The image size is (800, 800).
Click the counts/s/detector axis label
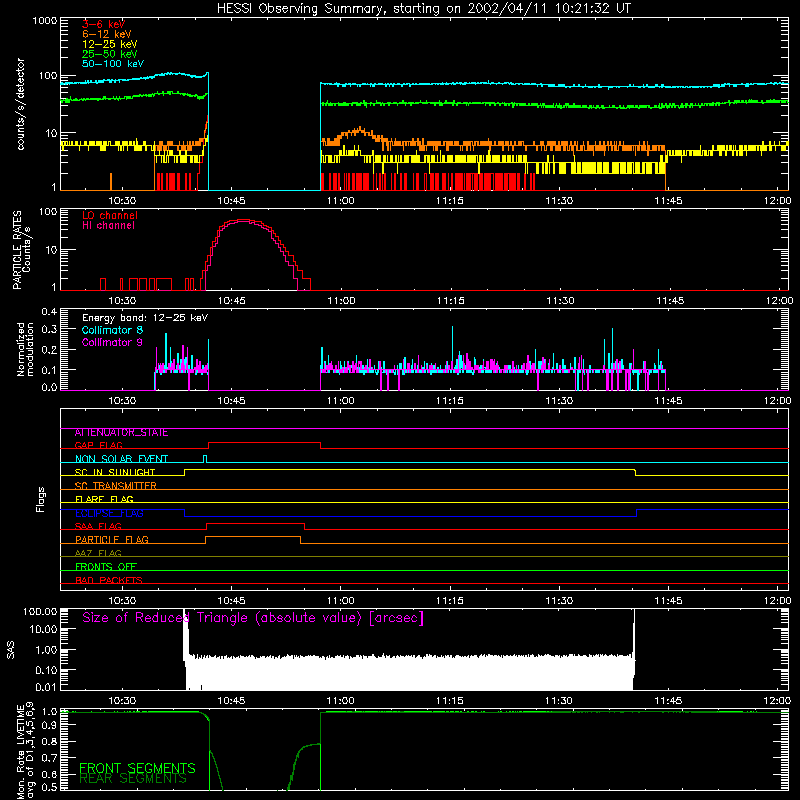[x=20, y=104]
